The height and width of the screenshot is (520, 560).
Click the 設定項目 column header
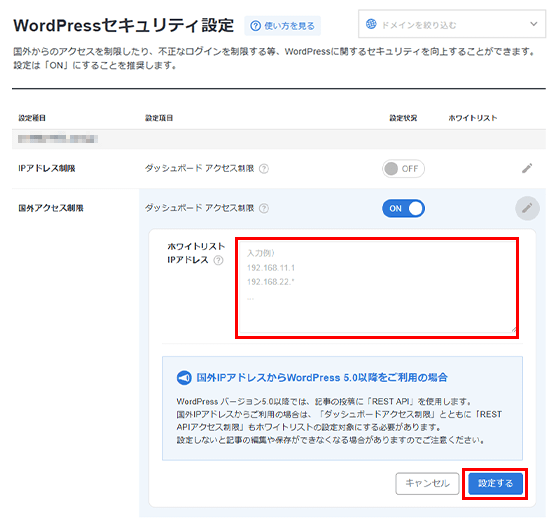click(x=159, y=118)
